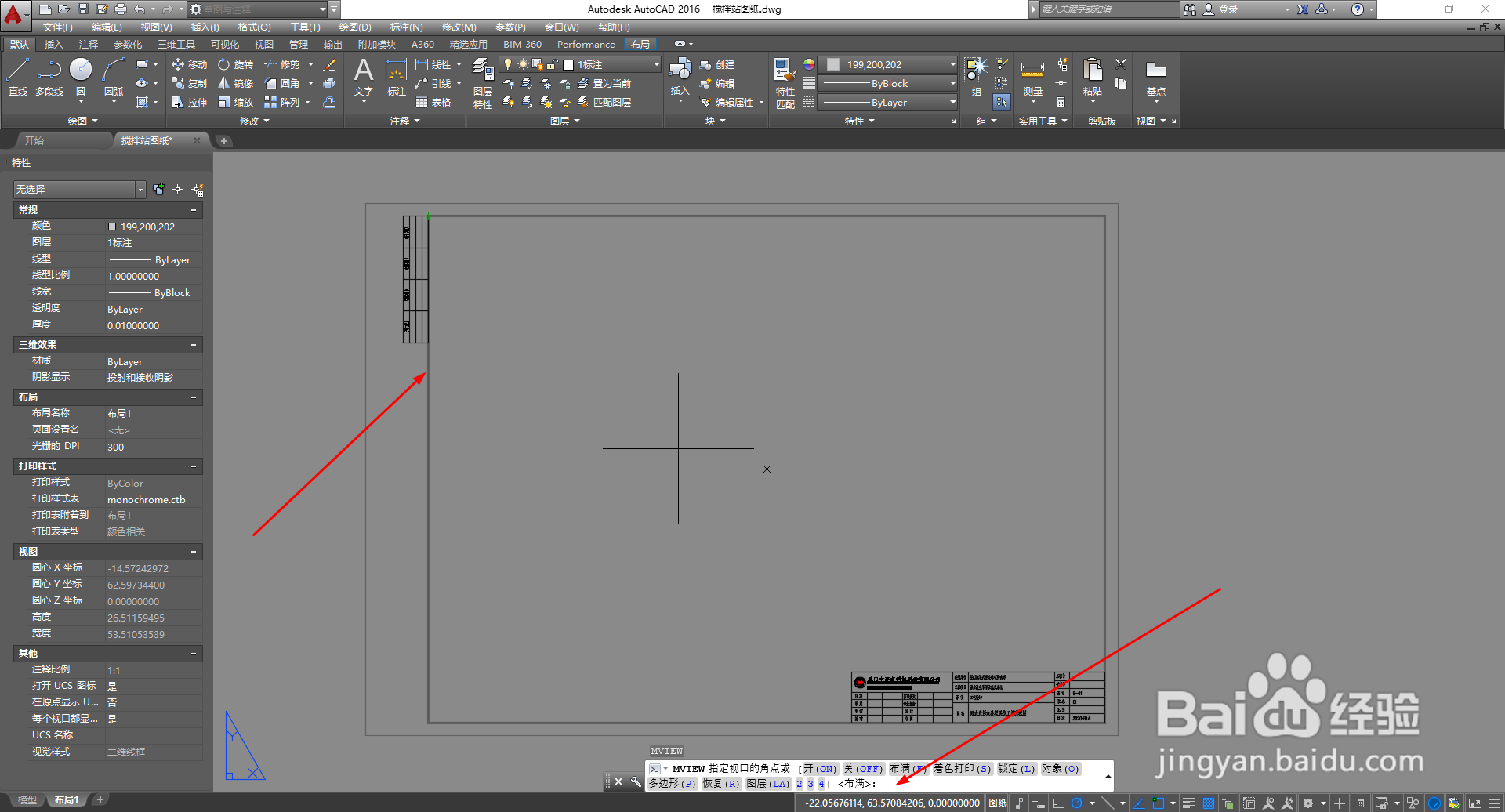This screenshot has width=1505, height=812.
Task: Open Layer Properties (图层特性) manager
Action: [483, 82]
